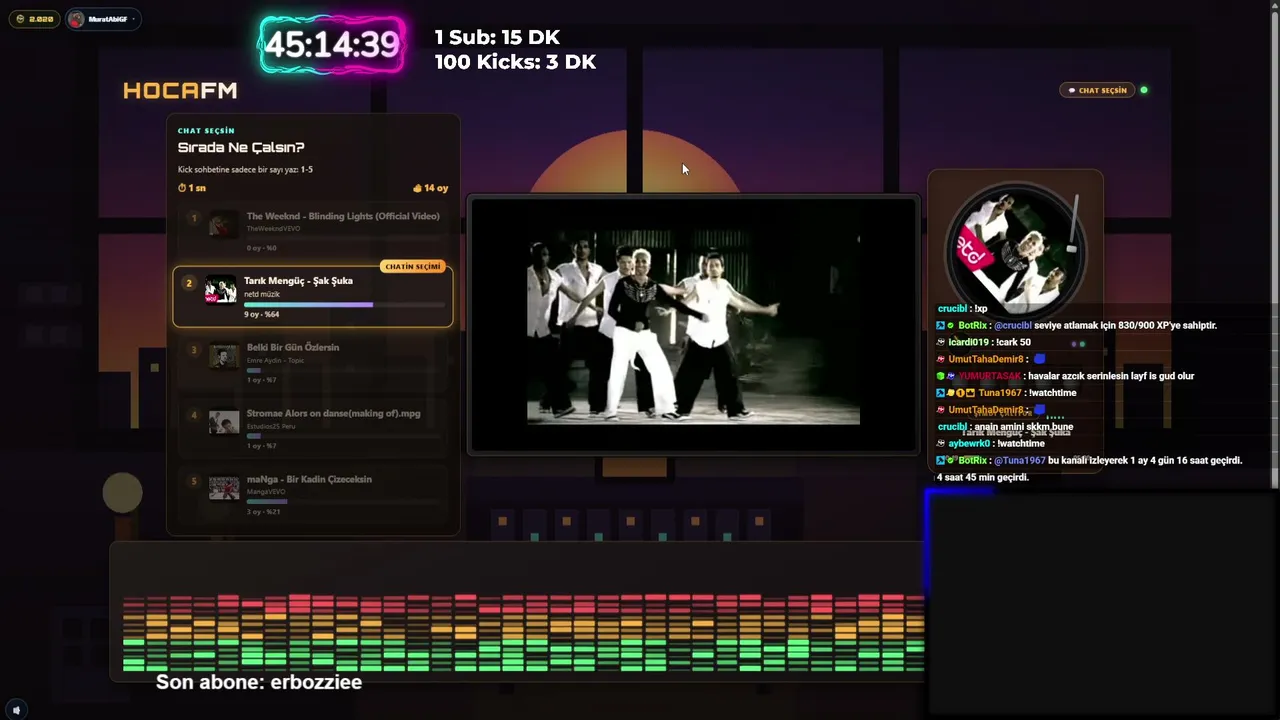This screenshot has height=720, width=1280.
Task: Click the maNga song thumbnail
Action: pyautogui.click(x=223, y=487)
